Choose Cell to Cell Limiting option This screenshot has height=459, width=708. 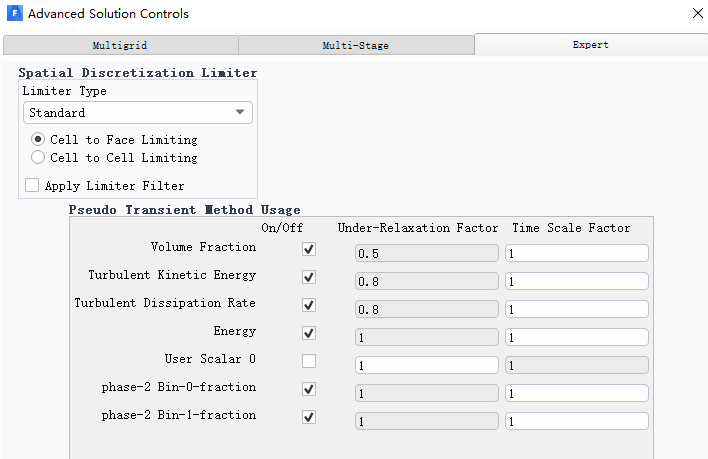[x=38, y=158]
